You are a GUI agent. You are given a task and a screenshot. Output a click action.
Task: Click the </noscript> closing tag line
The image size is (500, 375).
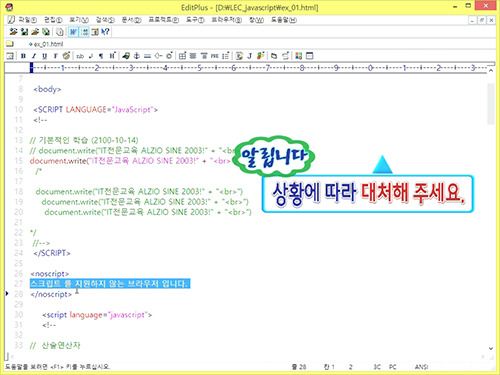pyautogui.click(x=51, y=294)
